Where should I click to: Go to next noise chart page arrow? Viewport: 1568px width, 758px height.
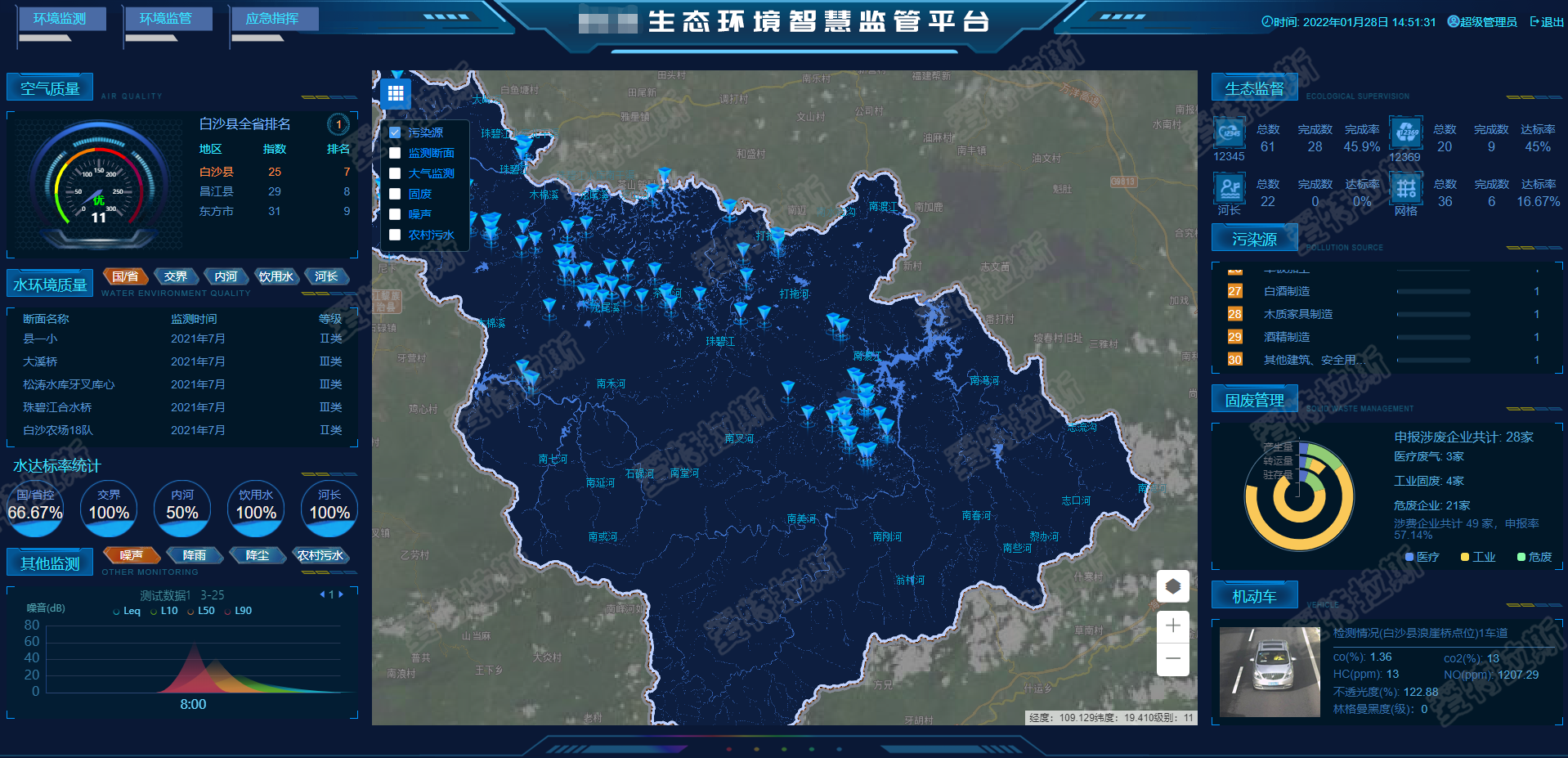click(341, 594)
